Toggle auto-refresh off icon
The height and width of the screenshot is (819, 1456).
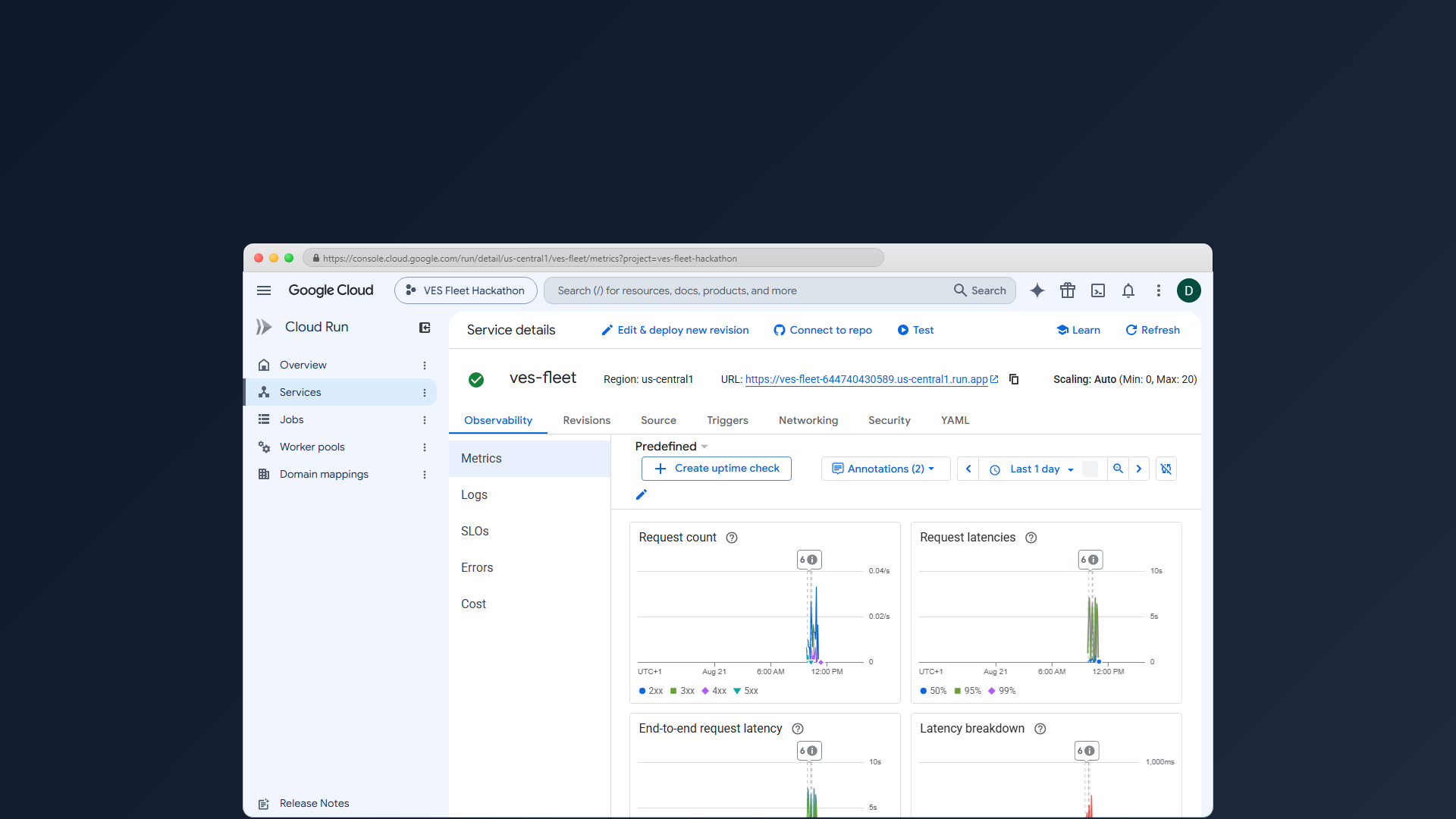tap(1166, 469)
